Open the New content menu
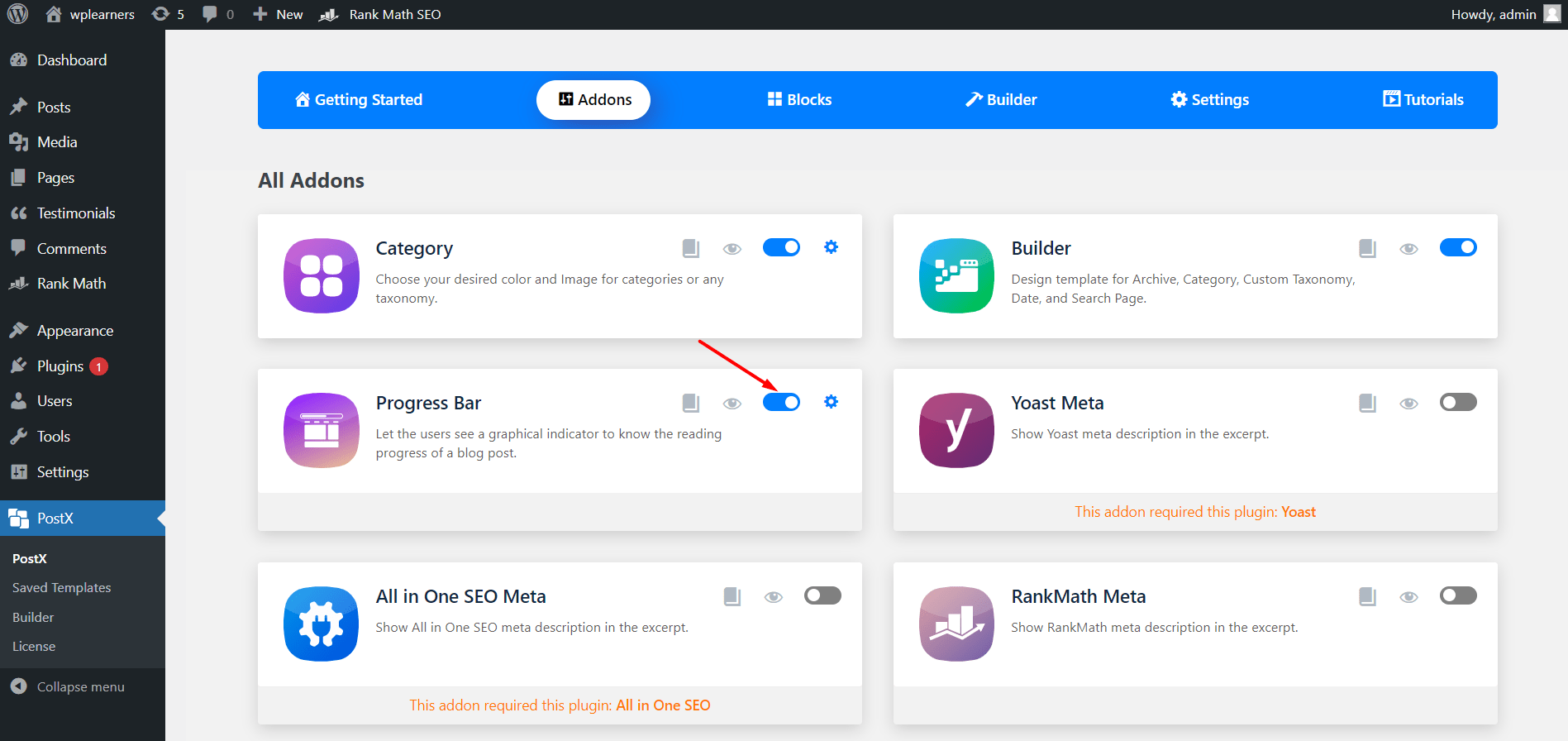The image size is (1568, 741). click(278, 14)
